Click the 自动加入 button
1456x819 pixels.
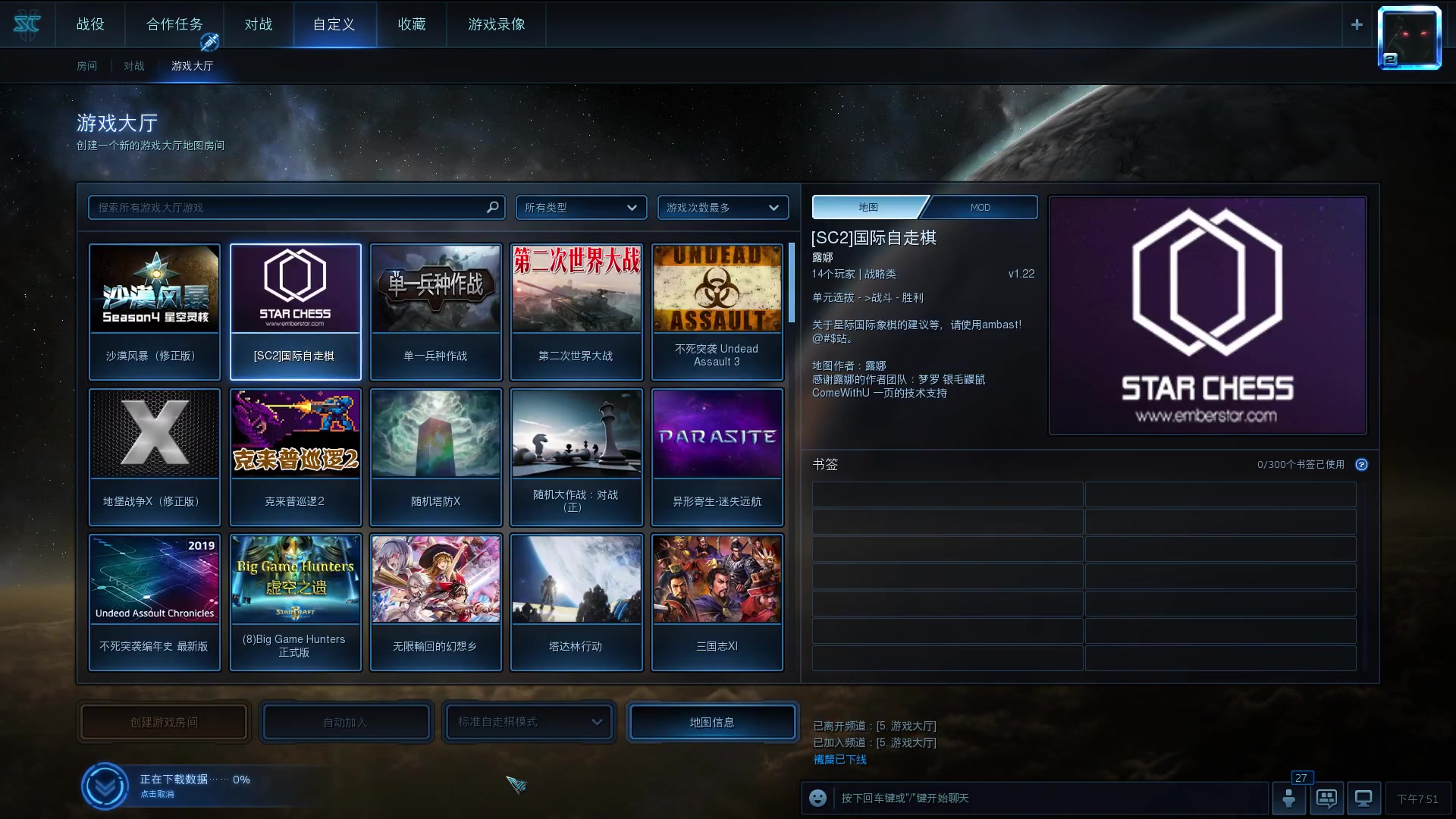(346, 722)
